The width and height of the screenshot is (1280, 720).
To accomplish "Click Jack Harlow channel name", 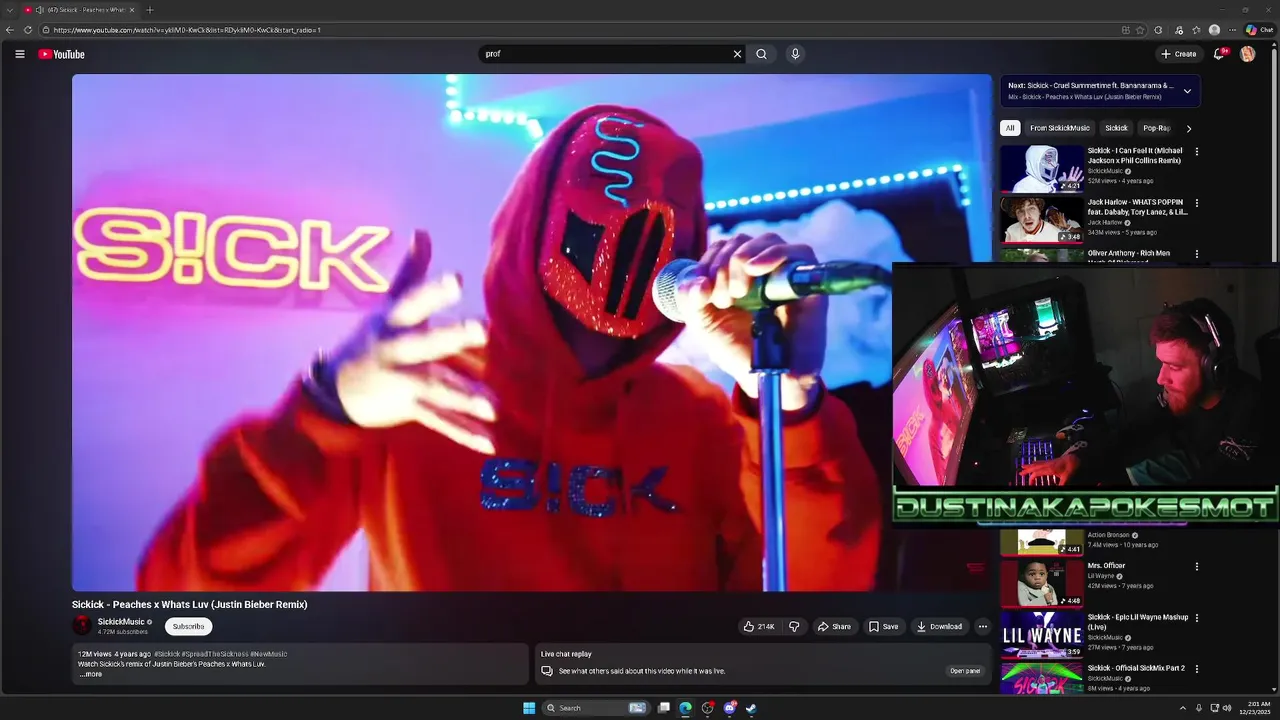I will [1105, 222].
